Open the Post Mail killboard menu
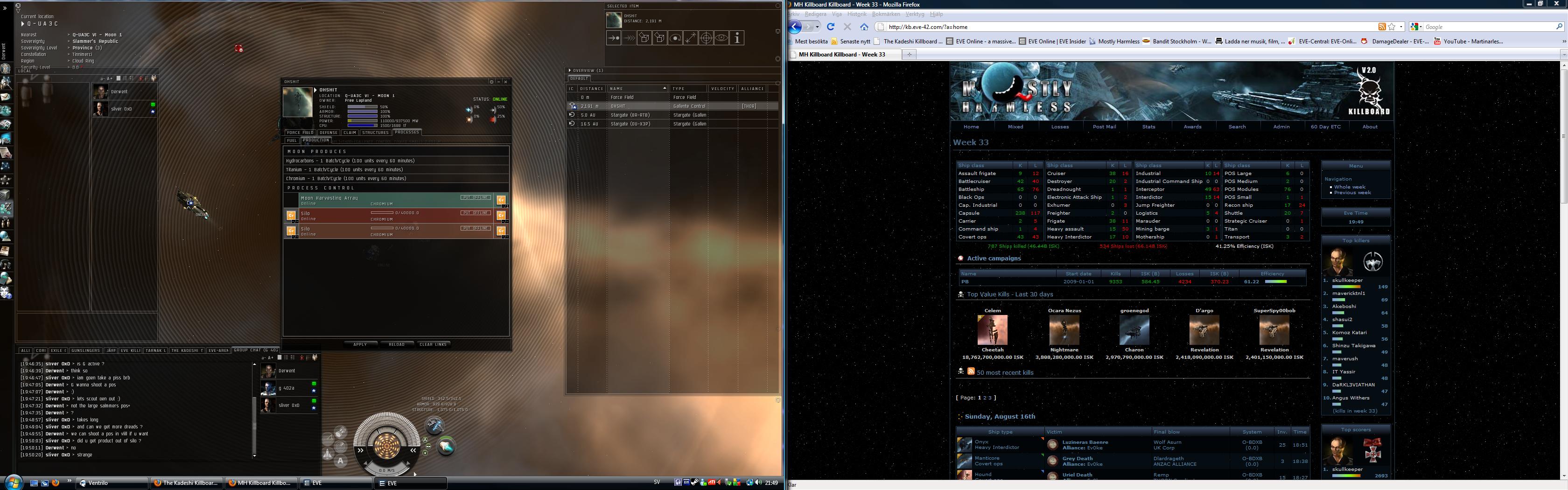Image resolution: width=1568 pixels, height=490 pixels. (1104, 126)
